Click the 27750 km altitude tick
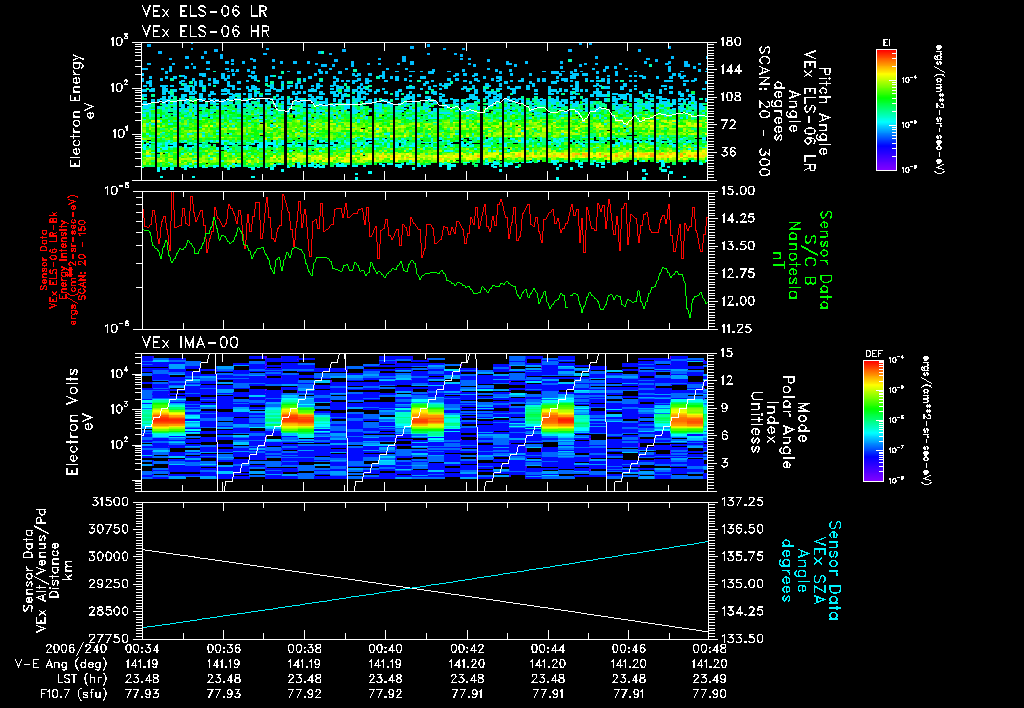1024x708 pixels. pyautogui.click(x=108, y=638)
